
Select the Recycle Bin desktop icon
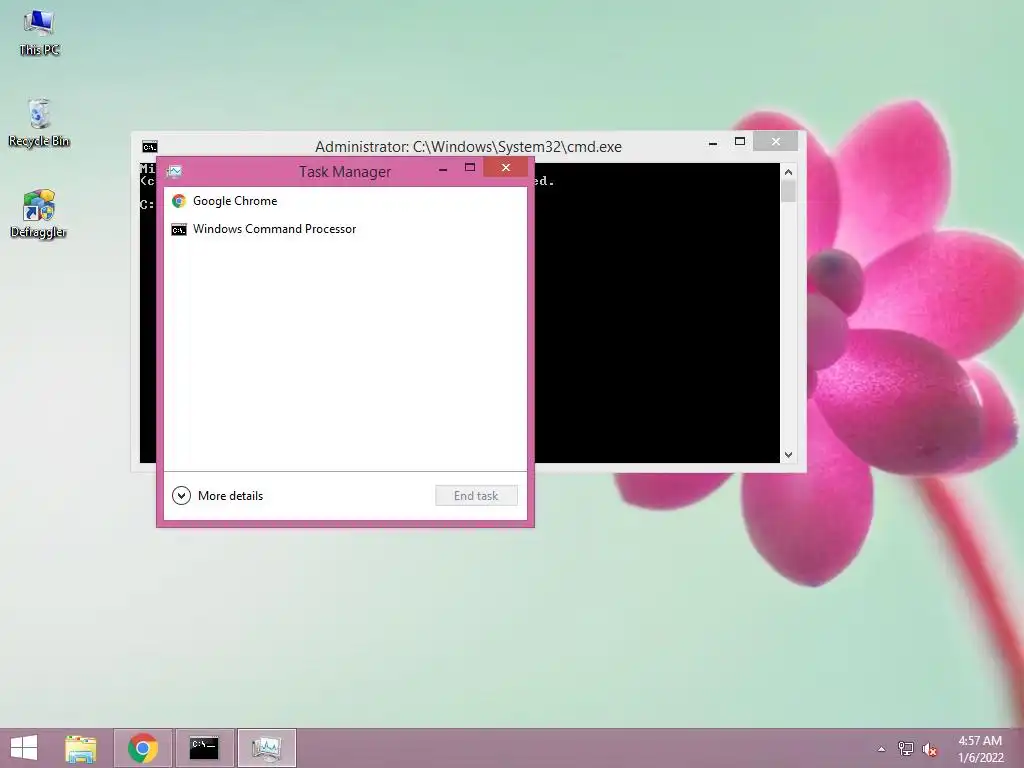click(x=39, y=123)
